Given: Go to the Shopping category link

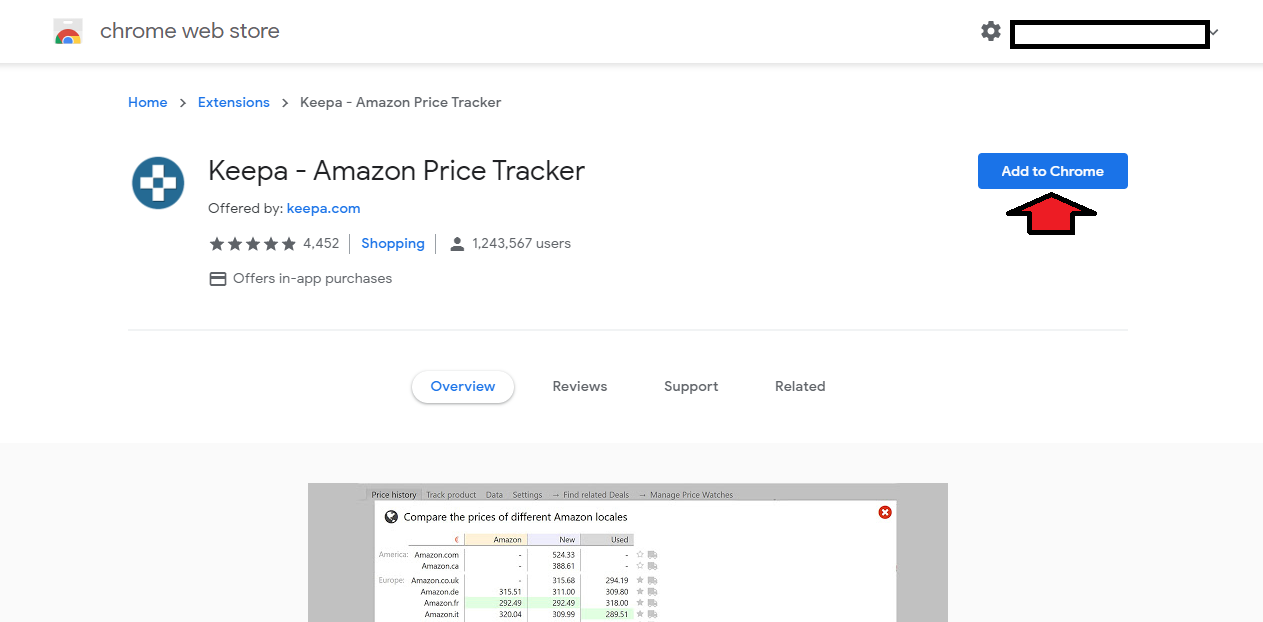Looking at the screenshot, I should tap(392, 243).
